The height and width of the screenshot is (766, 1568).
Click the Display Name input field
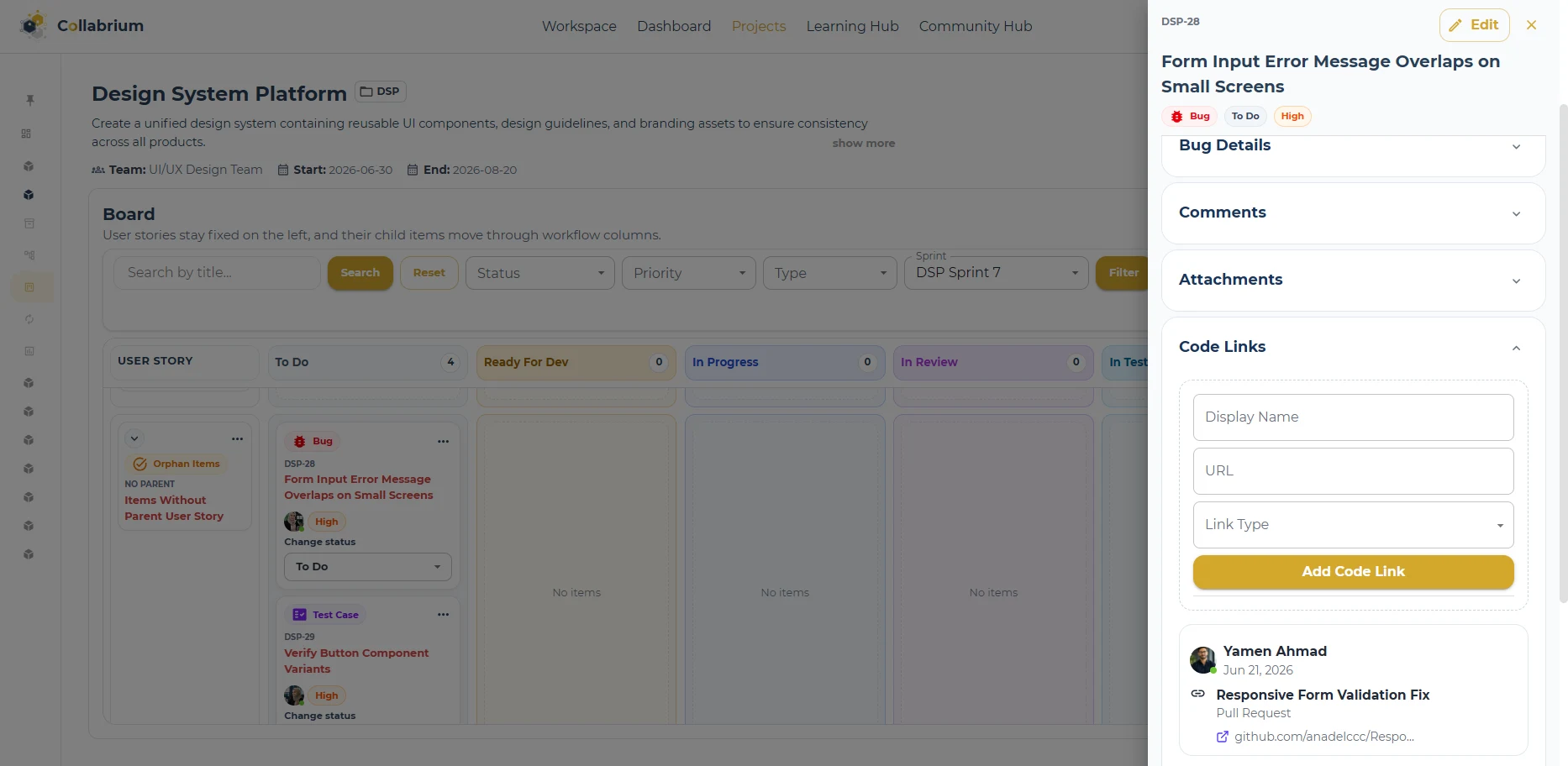coord(1353,417)
